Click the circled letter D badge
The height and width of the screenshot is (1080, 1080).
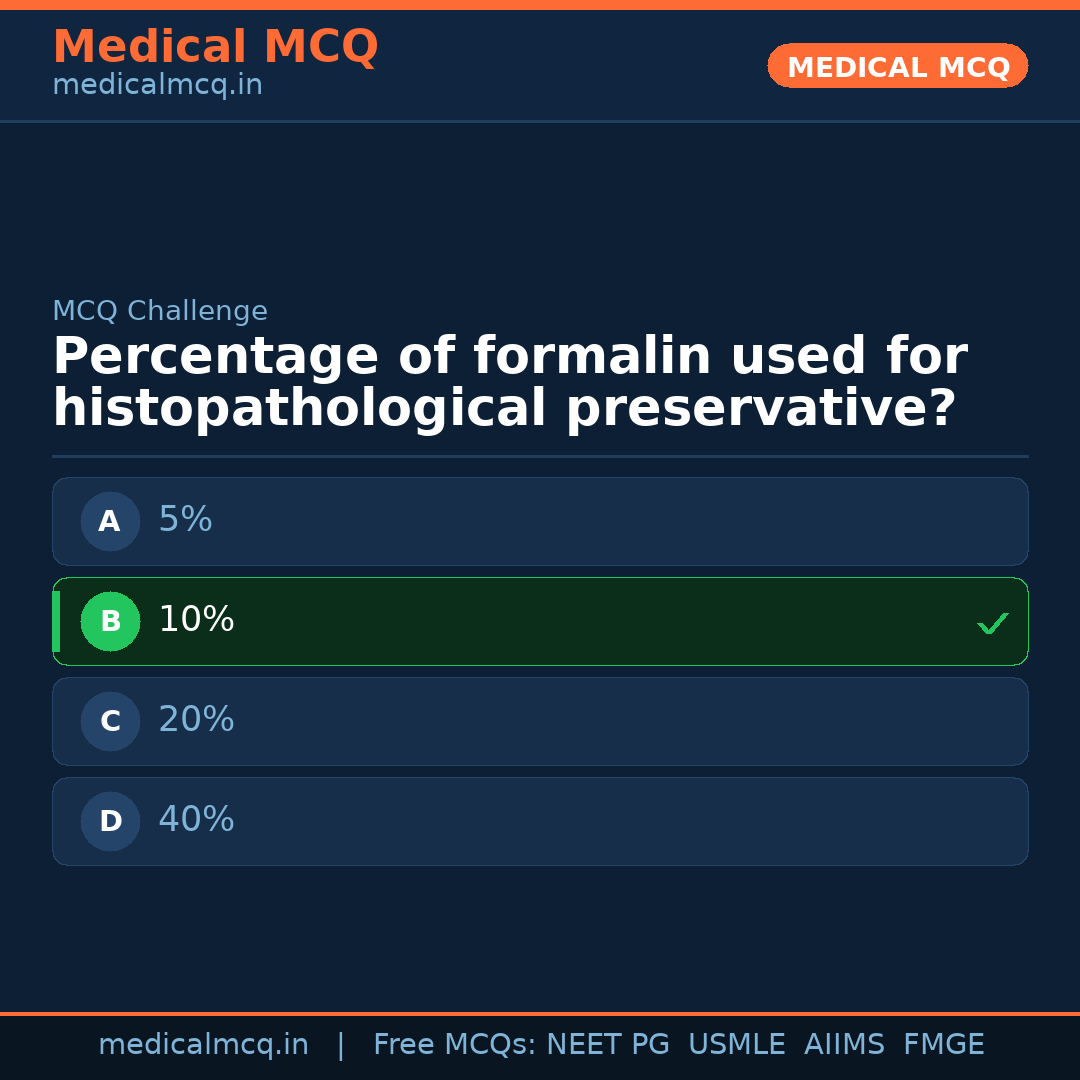coord(110,821)
